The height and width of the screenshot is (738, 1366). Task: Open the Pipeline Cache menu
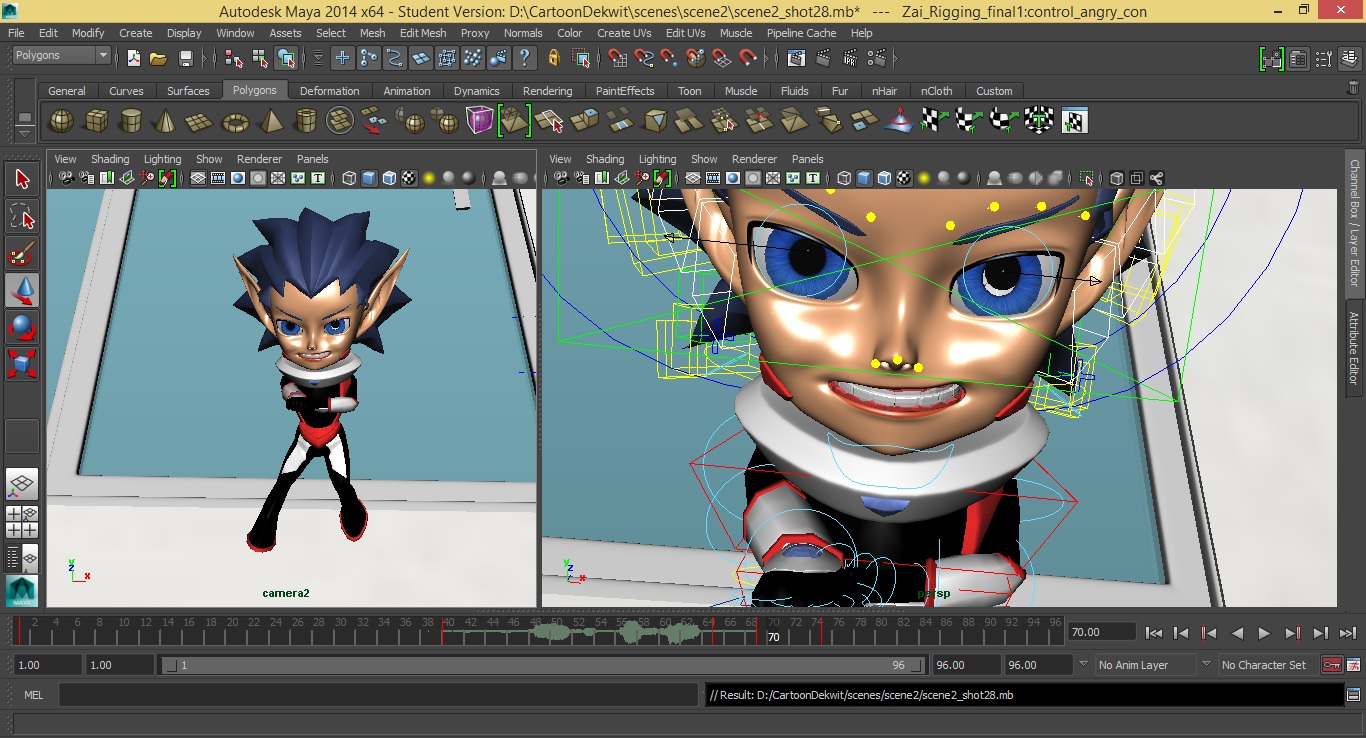(x=803, y=33)
